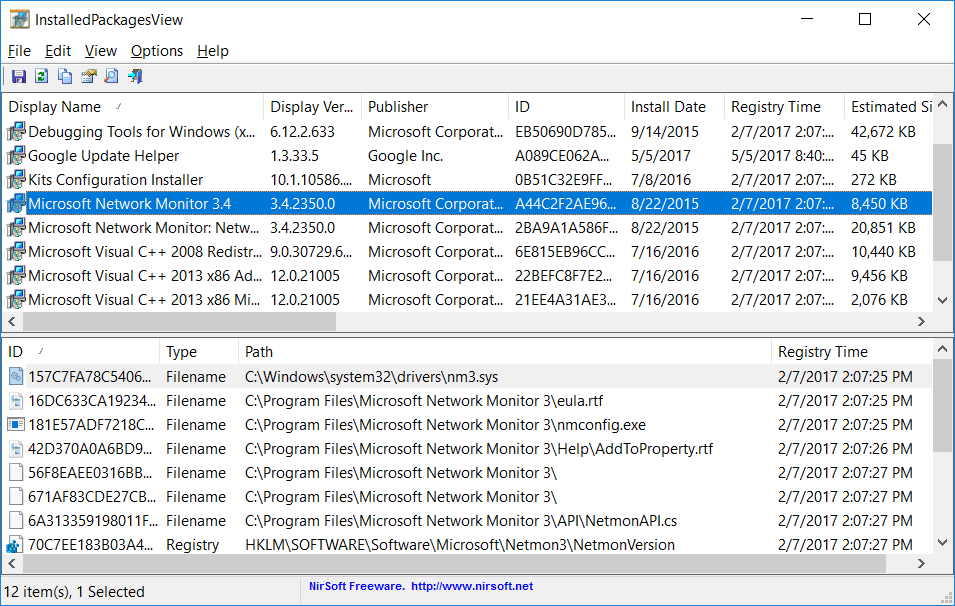Open item Properties via the toolbar properties icon

click(87, 76)
